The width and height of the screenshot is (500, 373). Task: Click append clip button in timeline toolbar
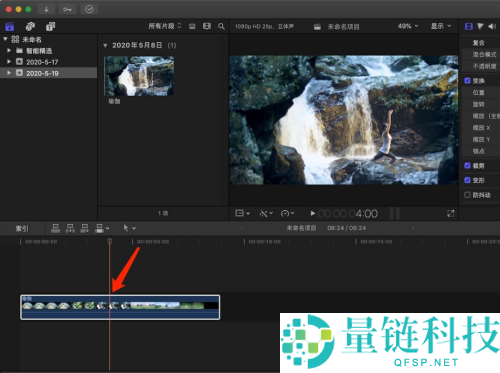[85, 228]
